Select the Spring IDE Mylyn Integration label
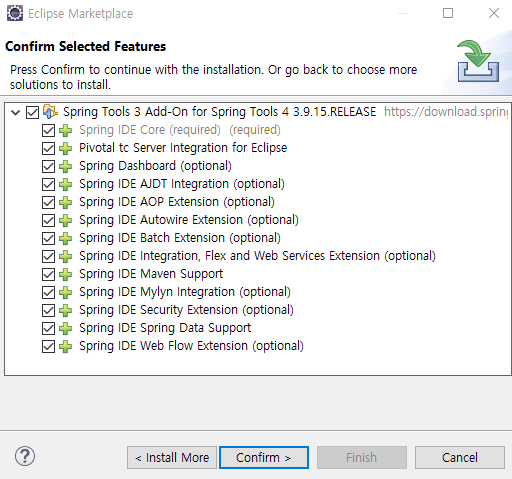Image resolution: width=512 pixels, height=479 pixels. 185,292
